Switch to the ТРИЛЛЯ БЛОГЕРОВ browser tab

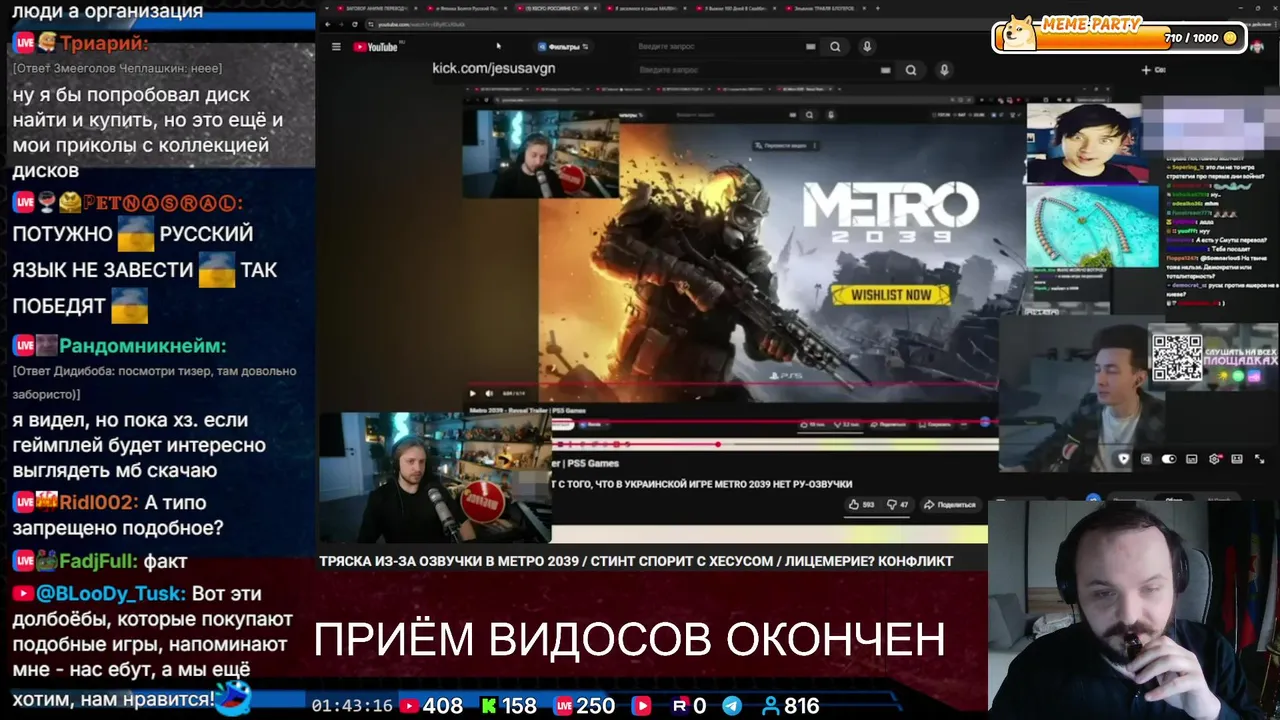pos(825,8)
